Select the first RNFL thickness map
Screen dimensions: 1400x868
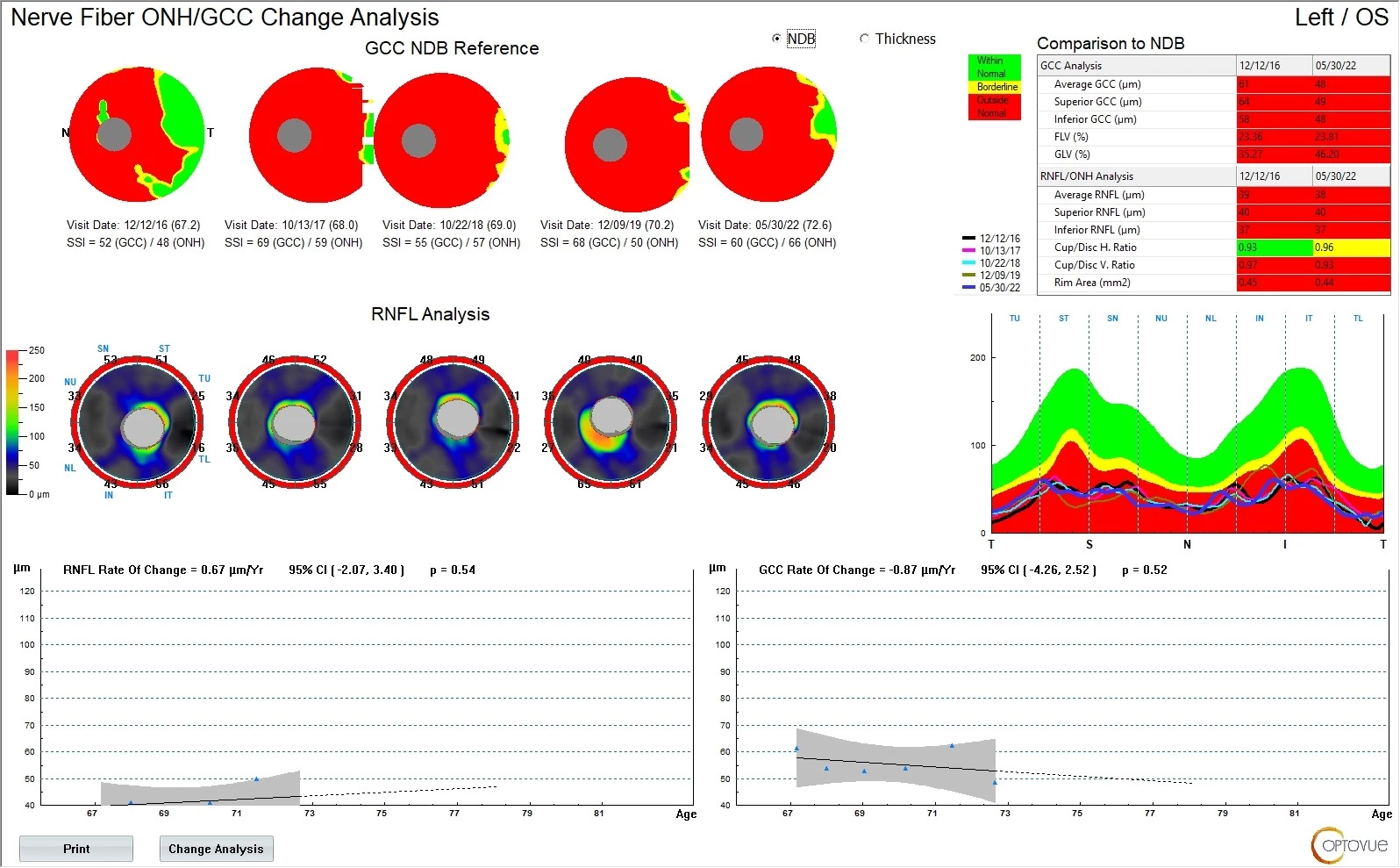point(137,423)
